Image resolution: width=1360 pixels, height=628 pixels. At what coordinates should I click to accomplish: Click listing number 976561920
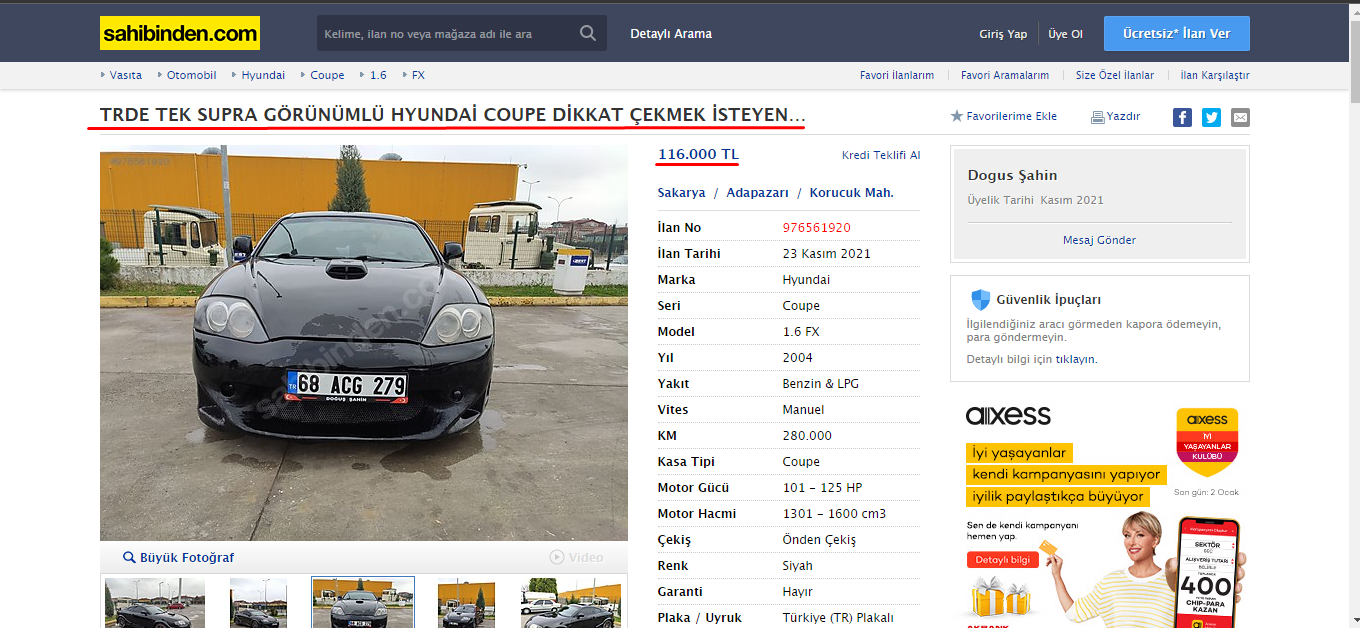[x=816, y=228]
